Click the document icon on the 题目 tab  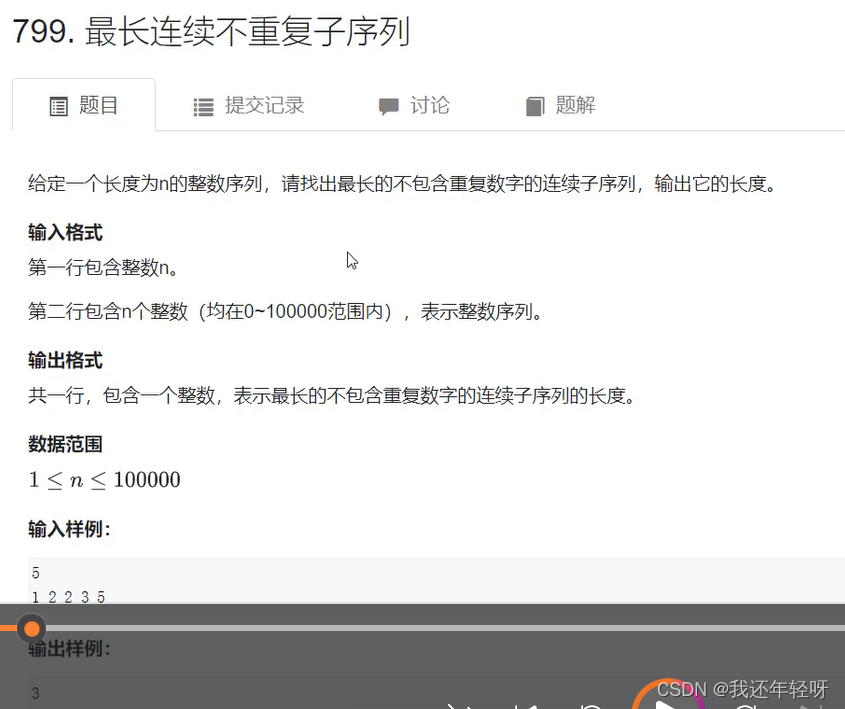point(59,105)
